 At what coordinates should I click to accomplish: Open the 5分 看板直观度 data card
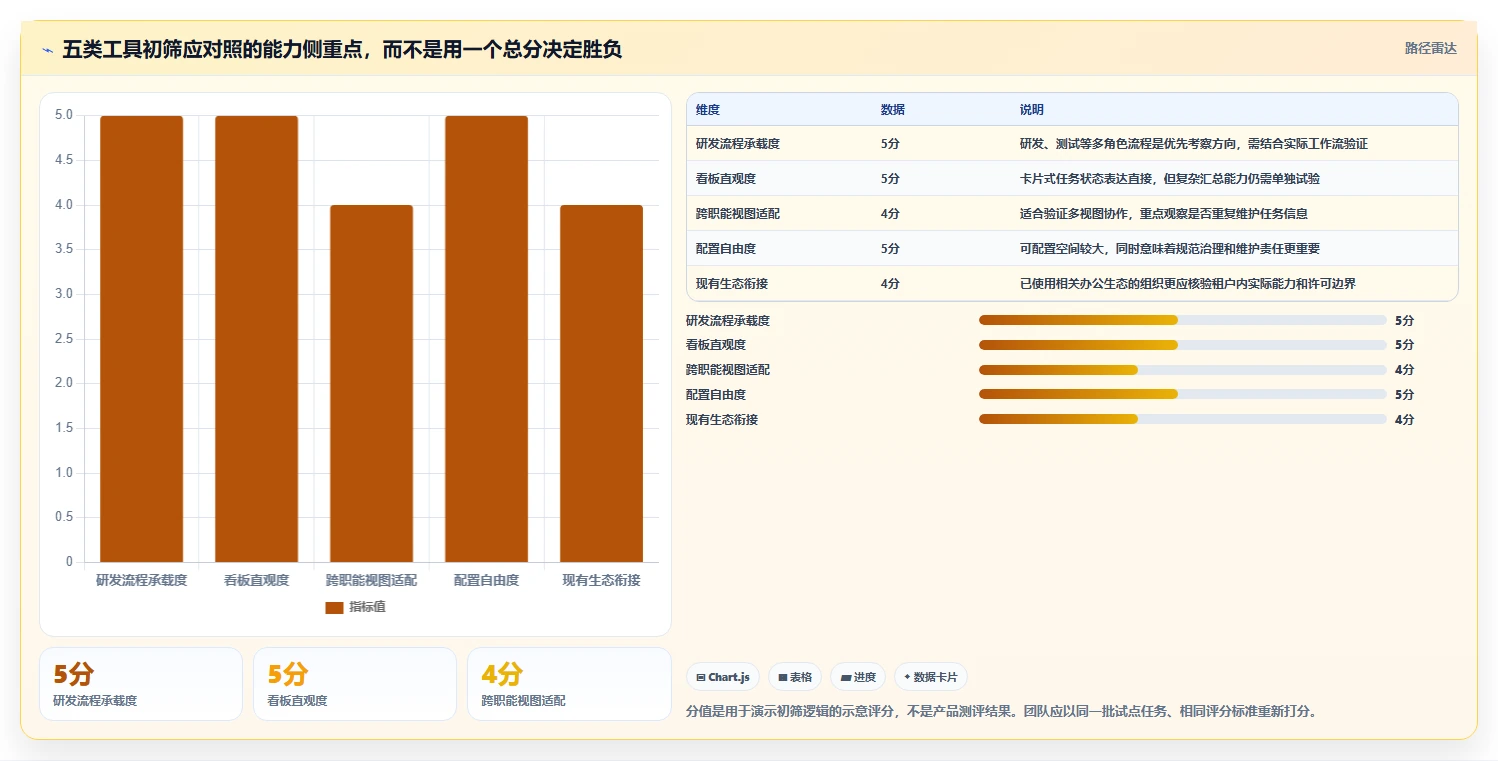pyautogui.click(x=355, y=684)
